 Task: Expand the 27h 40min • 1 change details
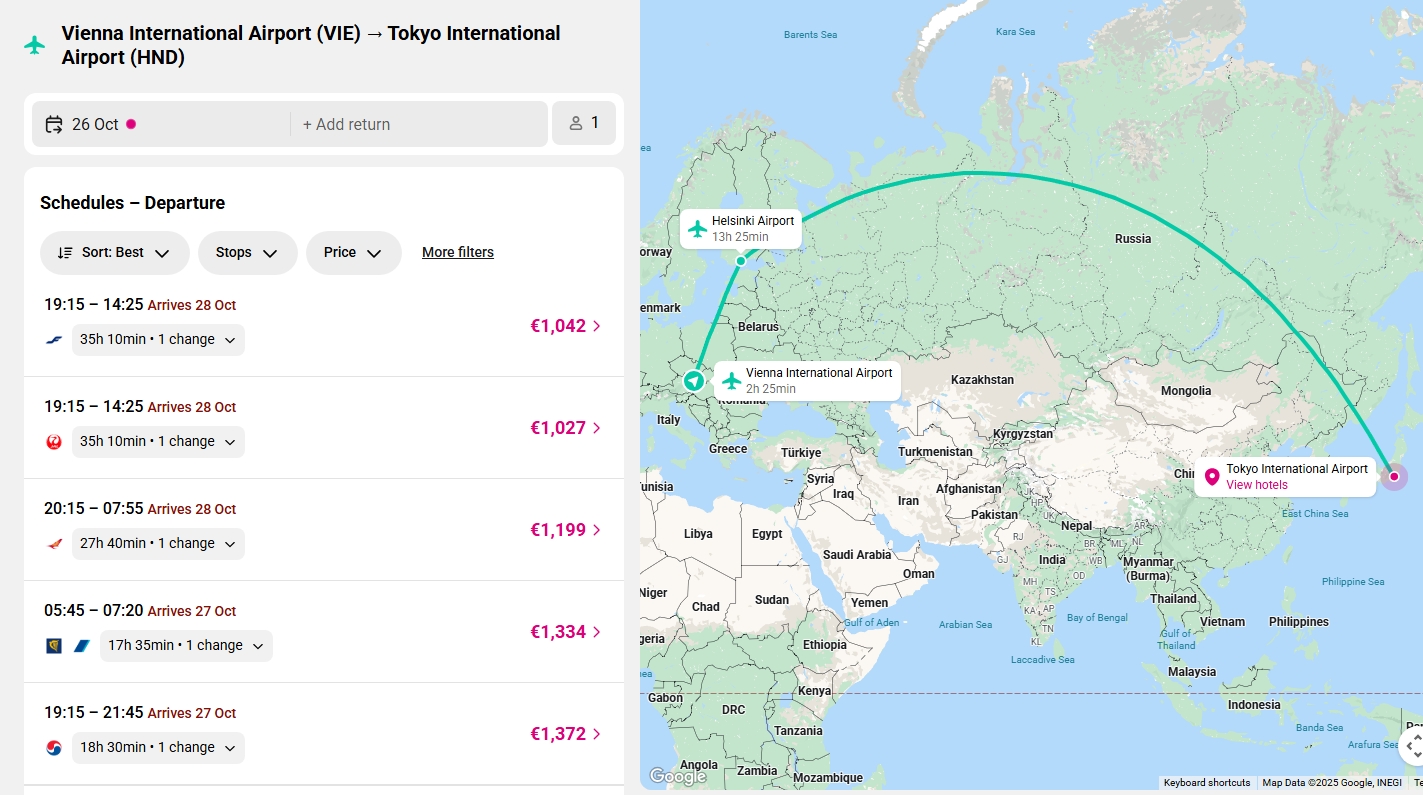158,544
